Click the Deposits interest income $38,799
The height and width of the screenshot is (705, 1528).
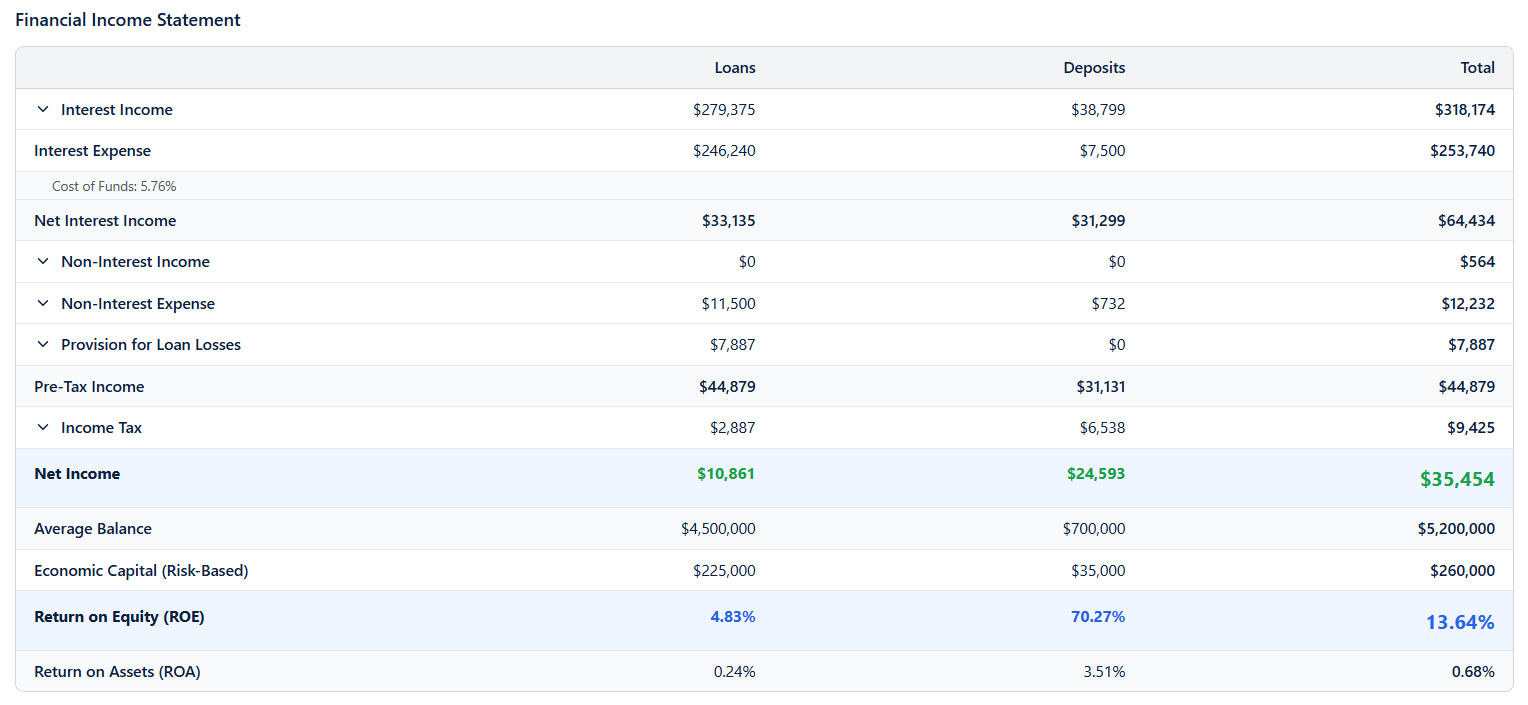click(x=1098, y=110)
